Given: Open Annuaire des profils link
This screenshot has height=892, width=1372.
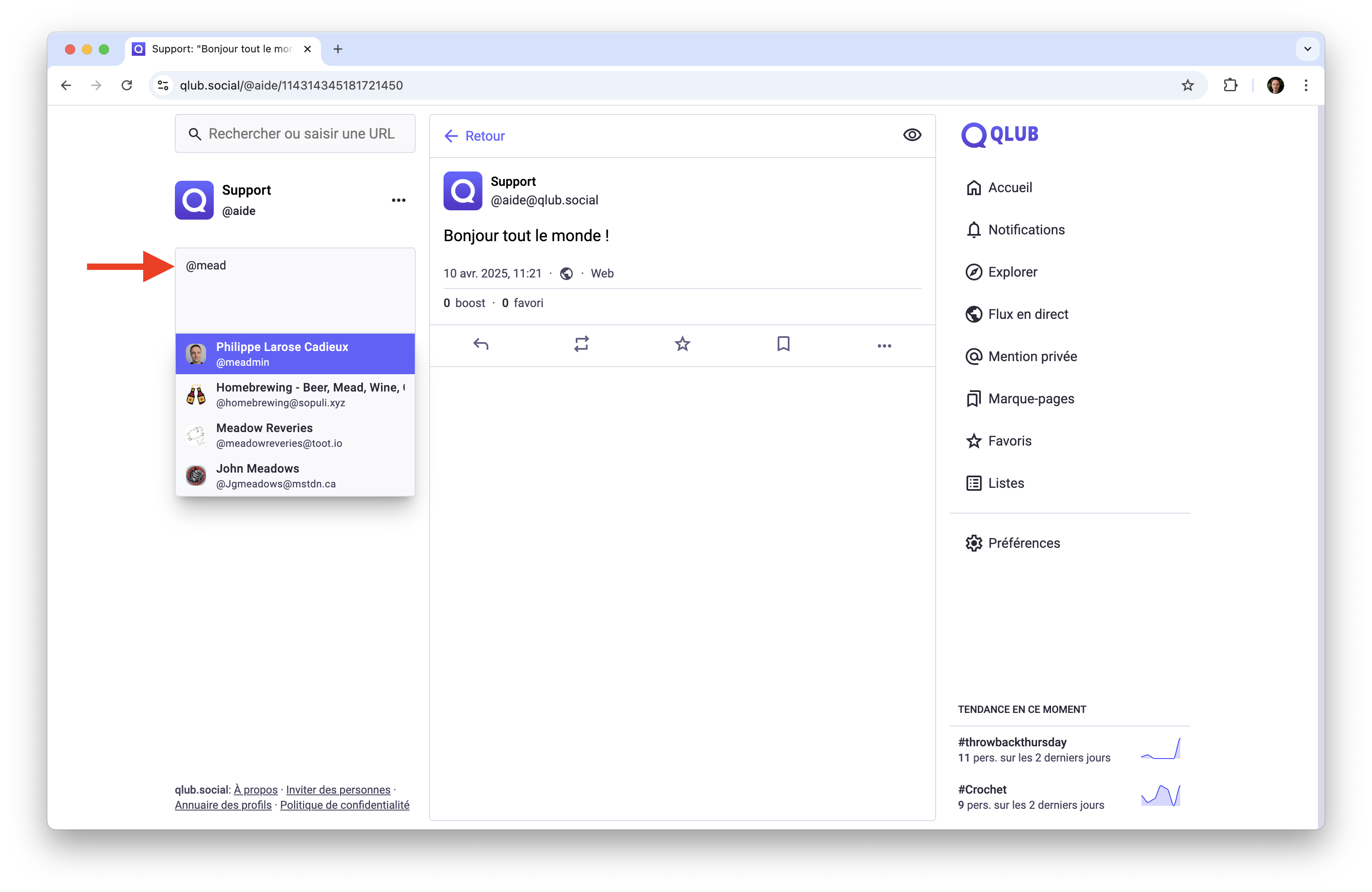Looking at the screenshot, I should (x=223, y=805).
